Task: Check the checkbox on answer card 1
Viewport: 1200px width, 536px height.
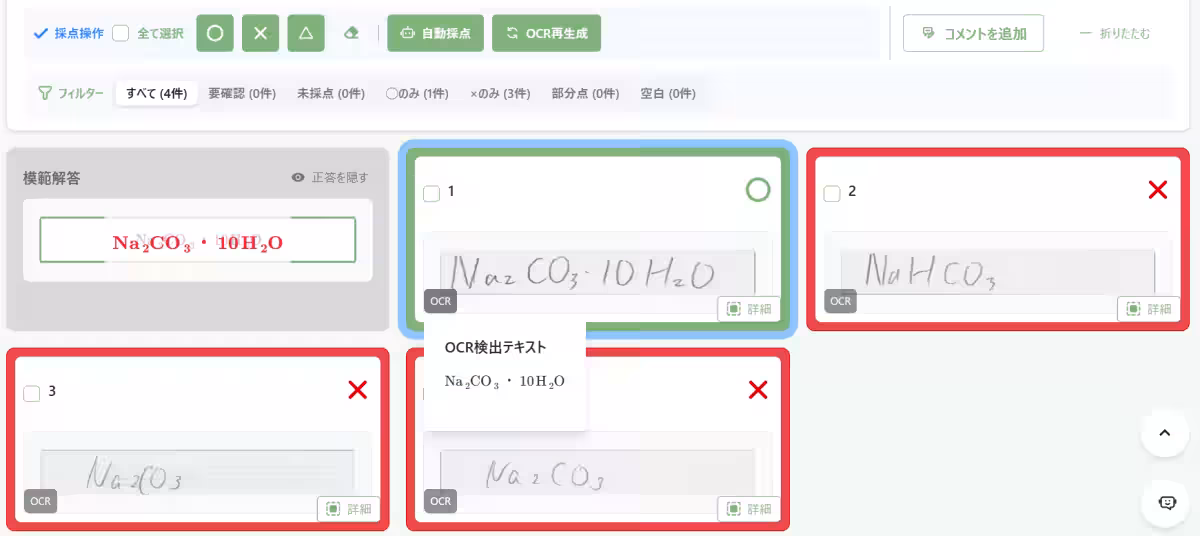Action: pyautogui.click(x=432, y=194)
